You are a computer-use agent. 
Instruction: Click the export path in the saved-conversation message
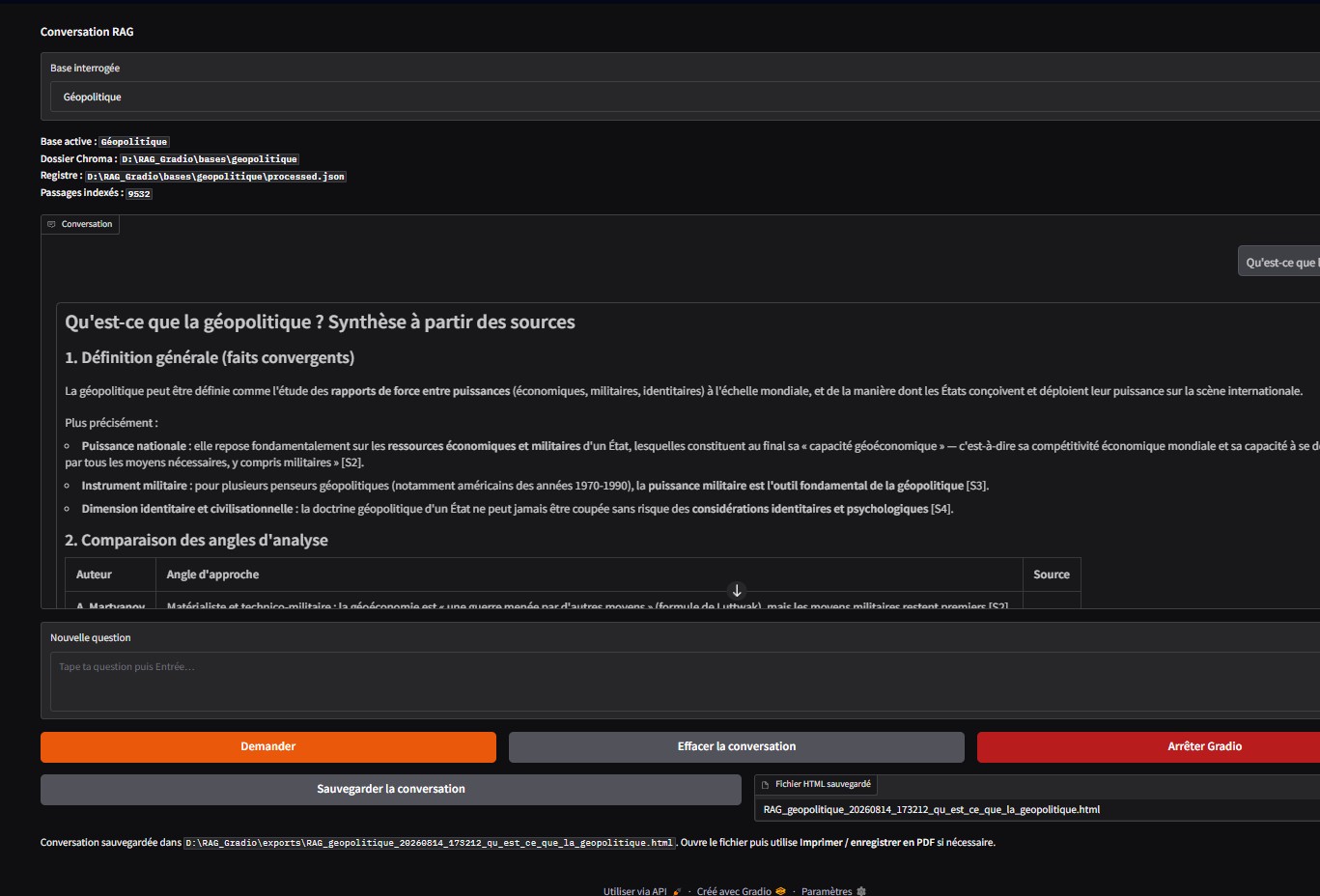(430, 843)
